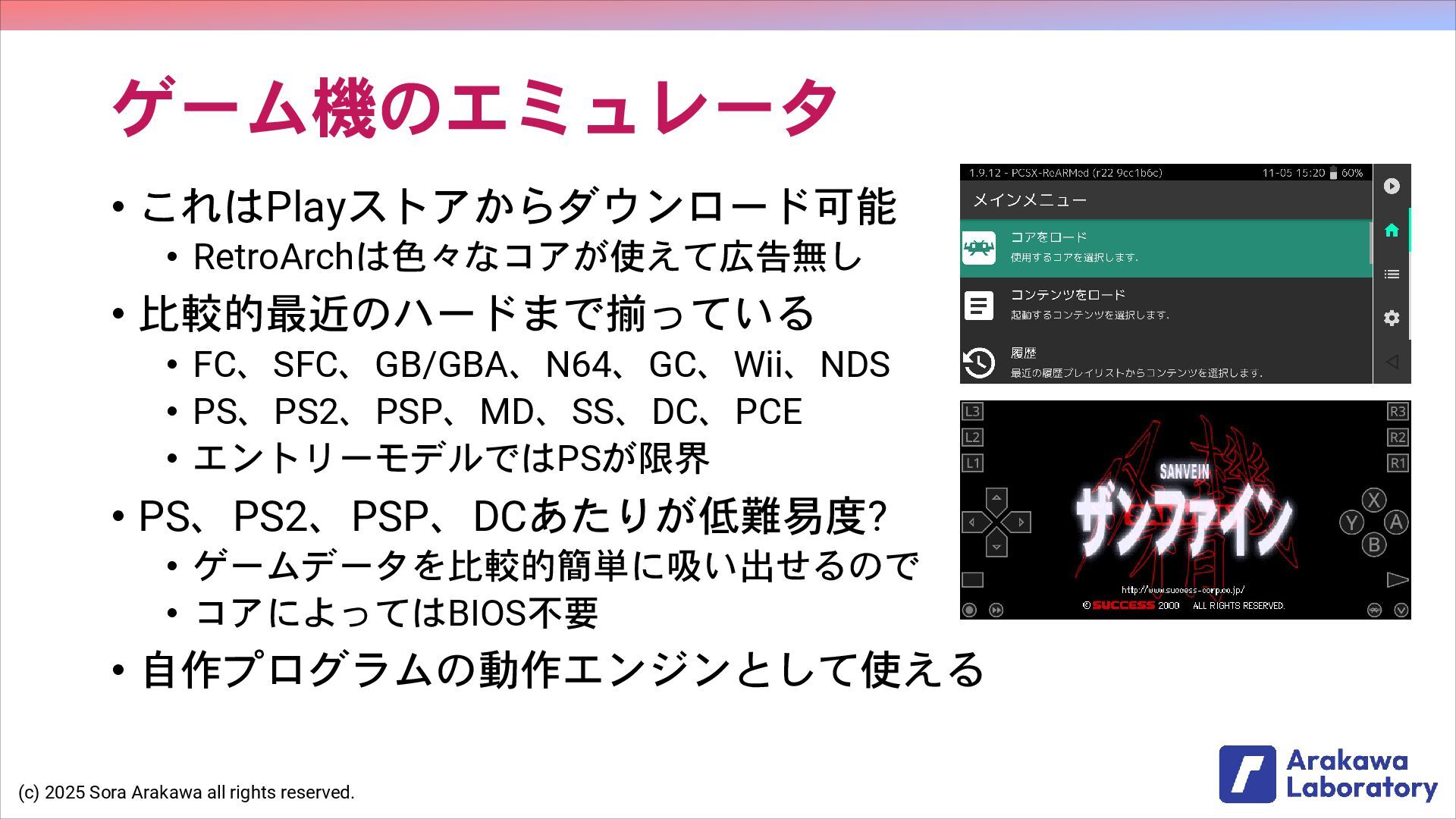Tap the fast-forward overlay icon
The height and width of the screenshot is (819, 1456).
pyautogui.click(x=996, y=610)
